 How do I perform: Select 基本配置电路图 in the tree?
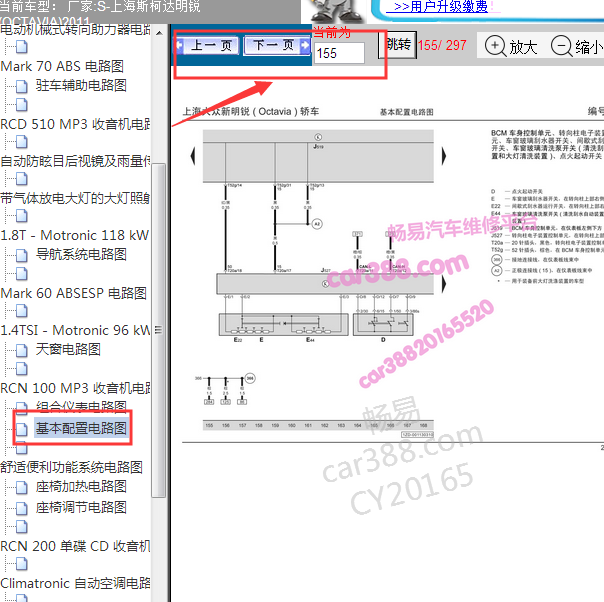coord(81,428)
